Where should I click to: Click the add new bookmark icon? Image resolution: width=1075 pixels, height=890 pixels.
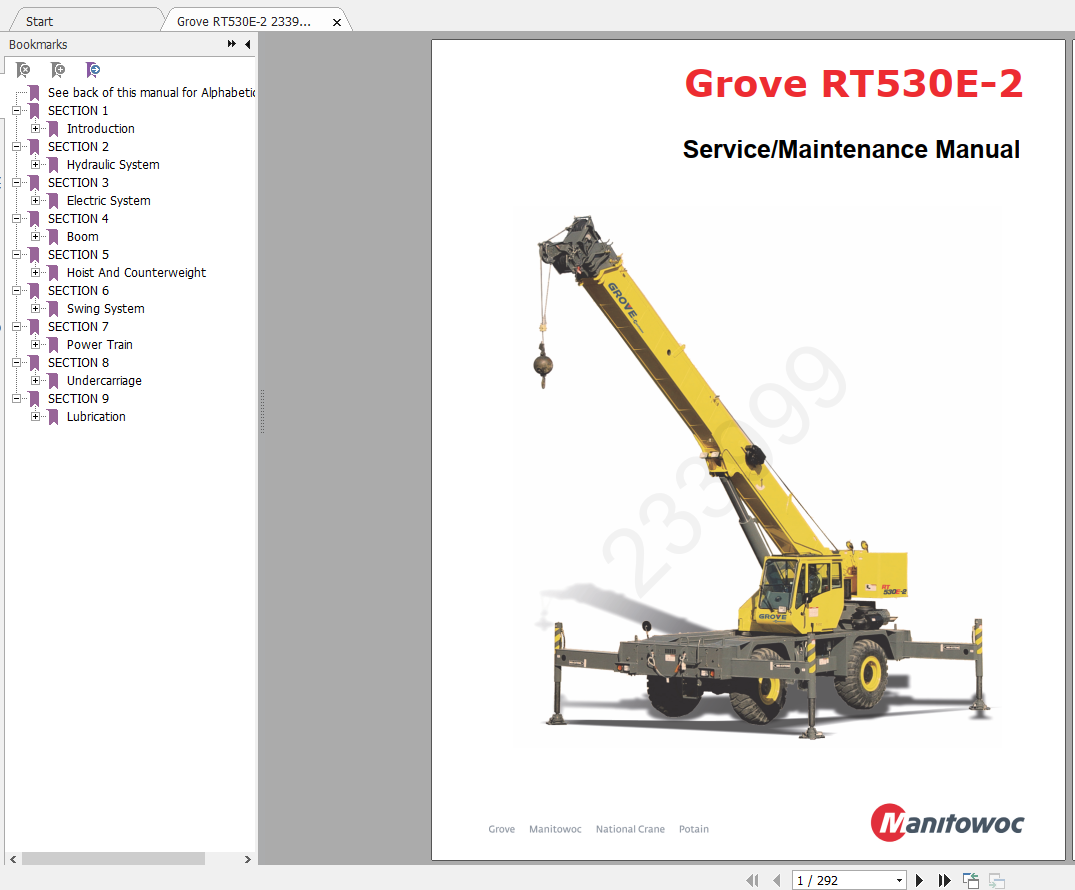pos(58,70)
